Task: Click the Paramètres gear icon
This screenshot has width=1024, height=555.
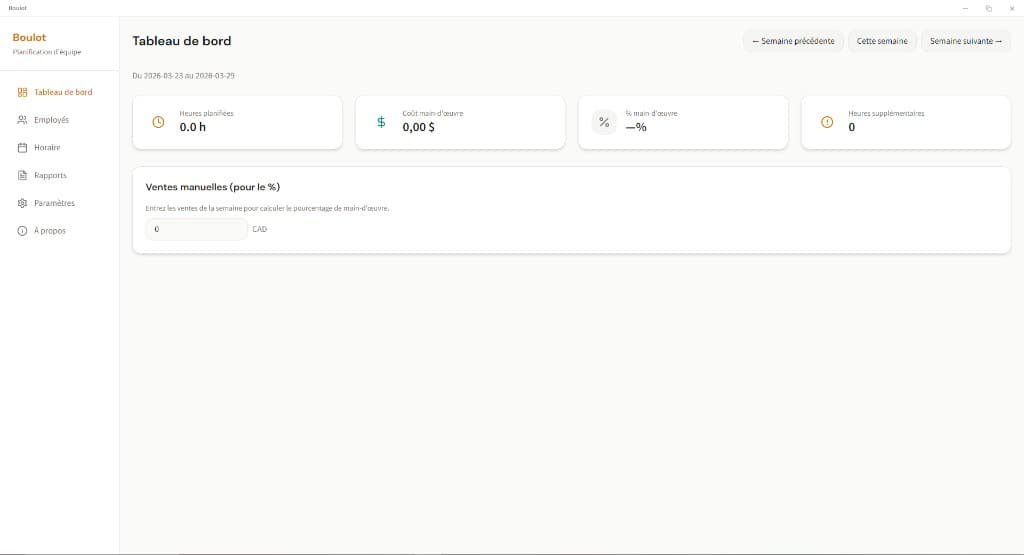Action: (22, 203)
